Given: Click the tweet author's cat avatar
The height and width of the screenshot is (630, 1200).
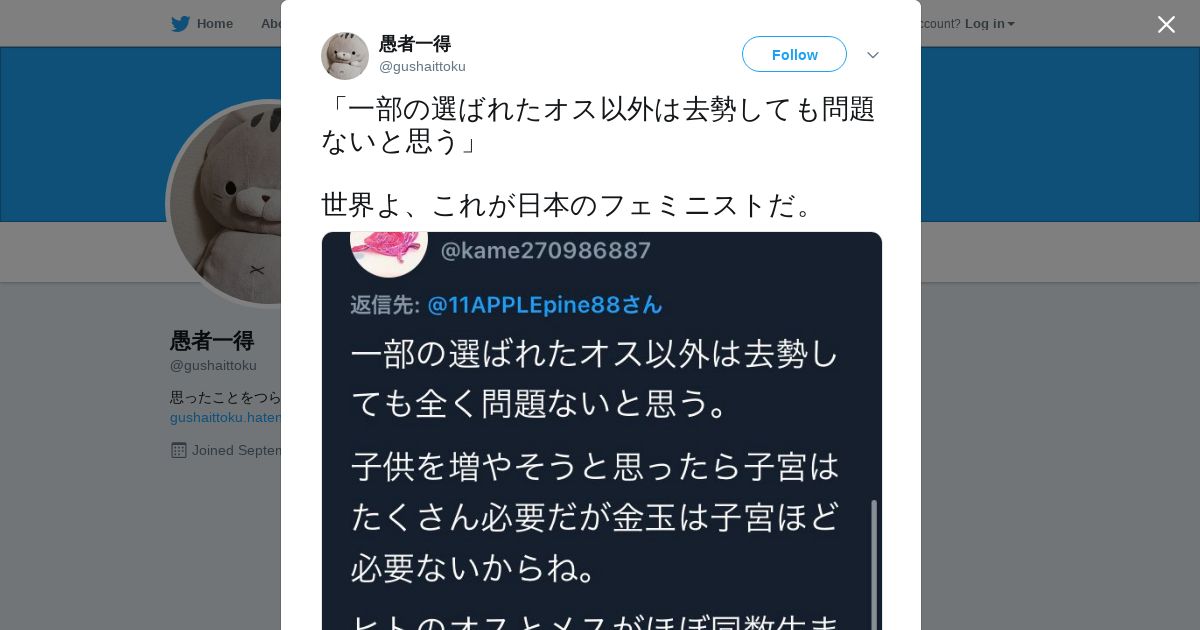Looking at the screenshot, I should click(x=345, y=55).
